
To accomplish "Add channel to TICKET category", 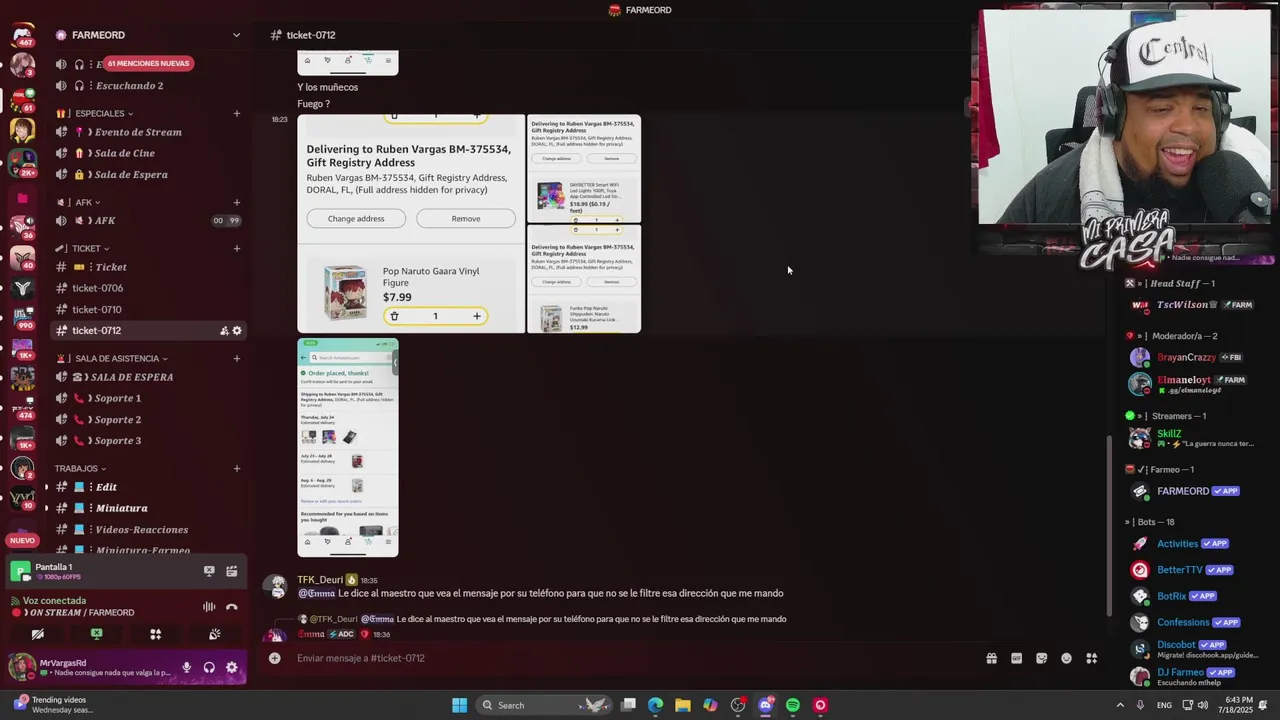I will (x=237, y=249).
